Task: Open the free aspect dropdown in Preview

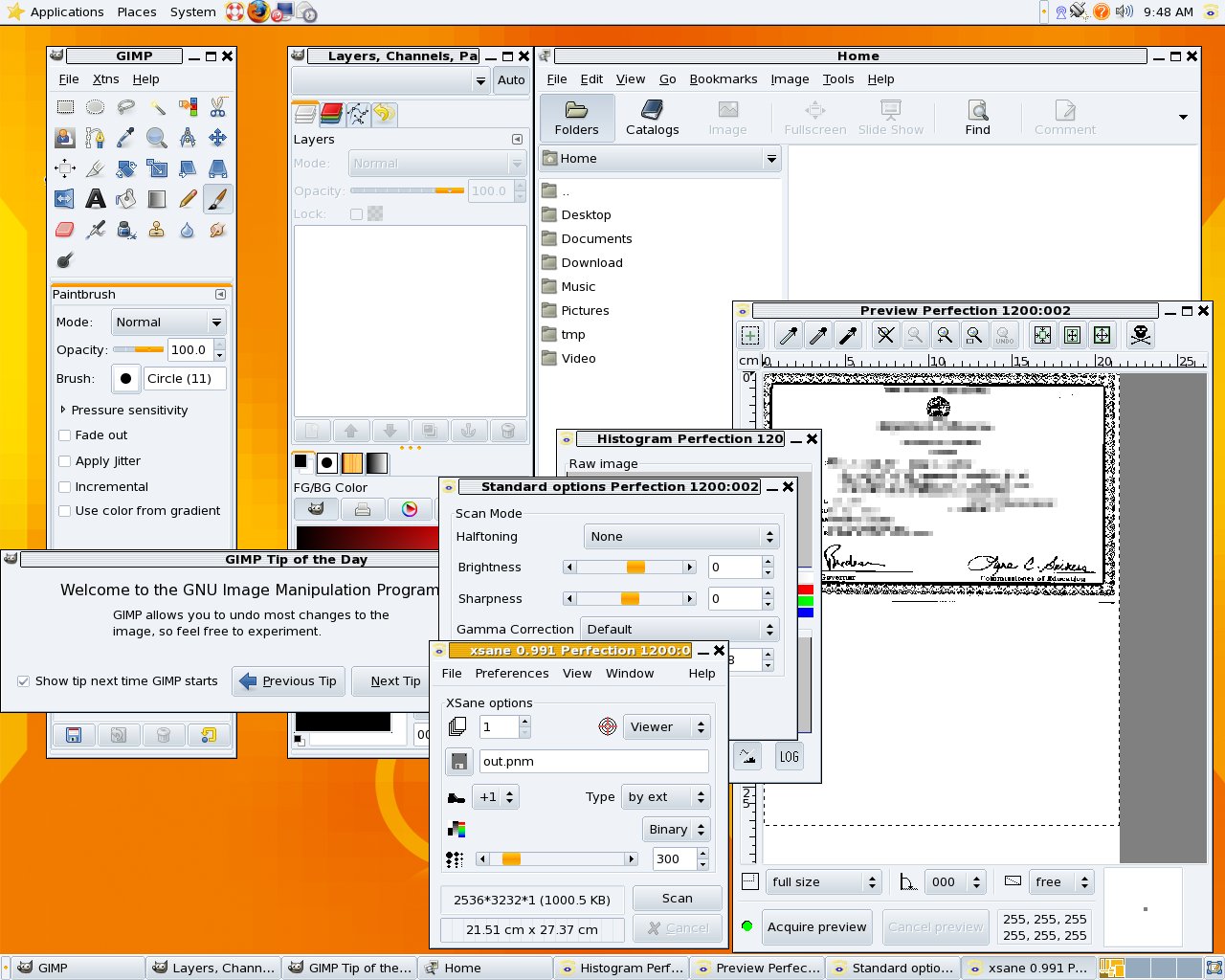Action: click(1062, 882)
